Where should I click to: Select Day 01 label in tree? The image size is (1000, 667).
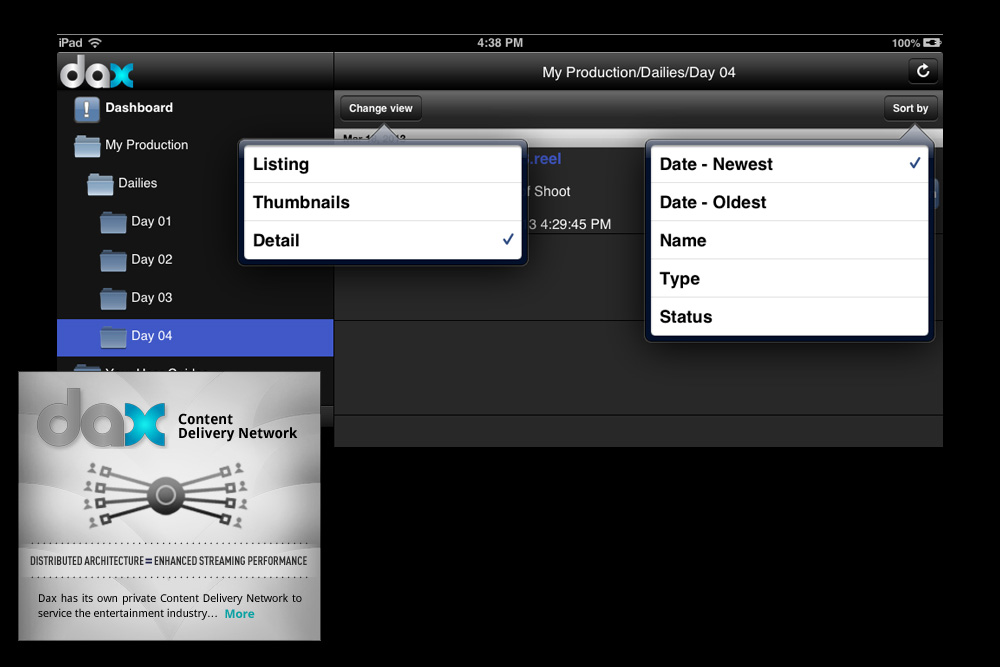point(151,221)
